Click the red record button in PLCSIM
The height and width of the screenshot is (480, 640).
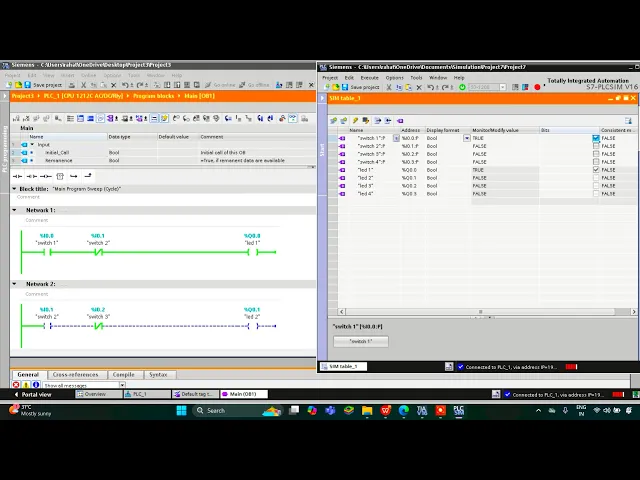537,87
